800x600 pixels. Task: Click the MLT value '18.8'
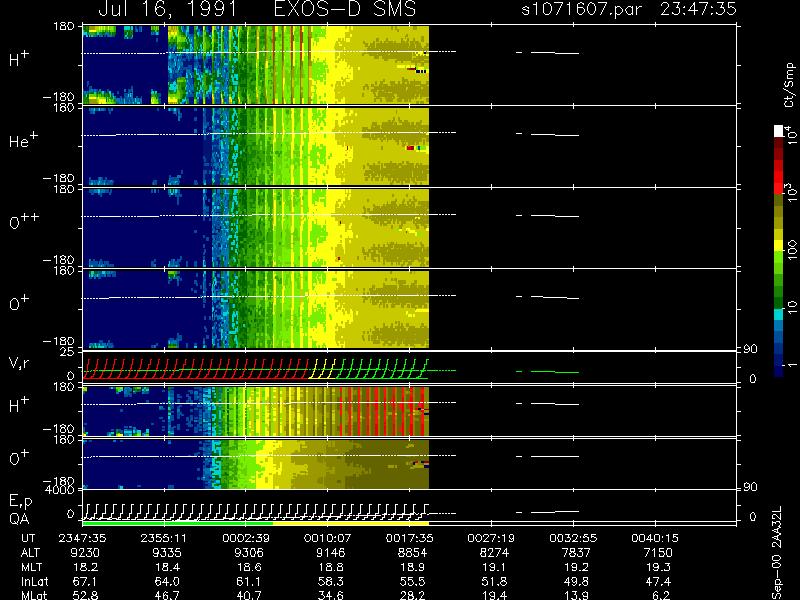pyautogui.click(x=331, y=567)
